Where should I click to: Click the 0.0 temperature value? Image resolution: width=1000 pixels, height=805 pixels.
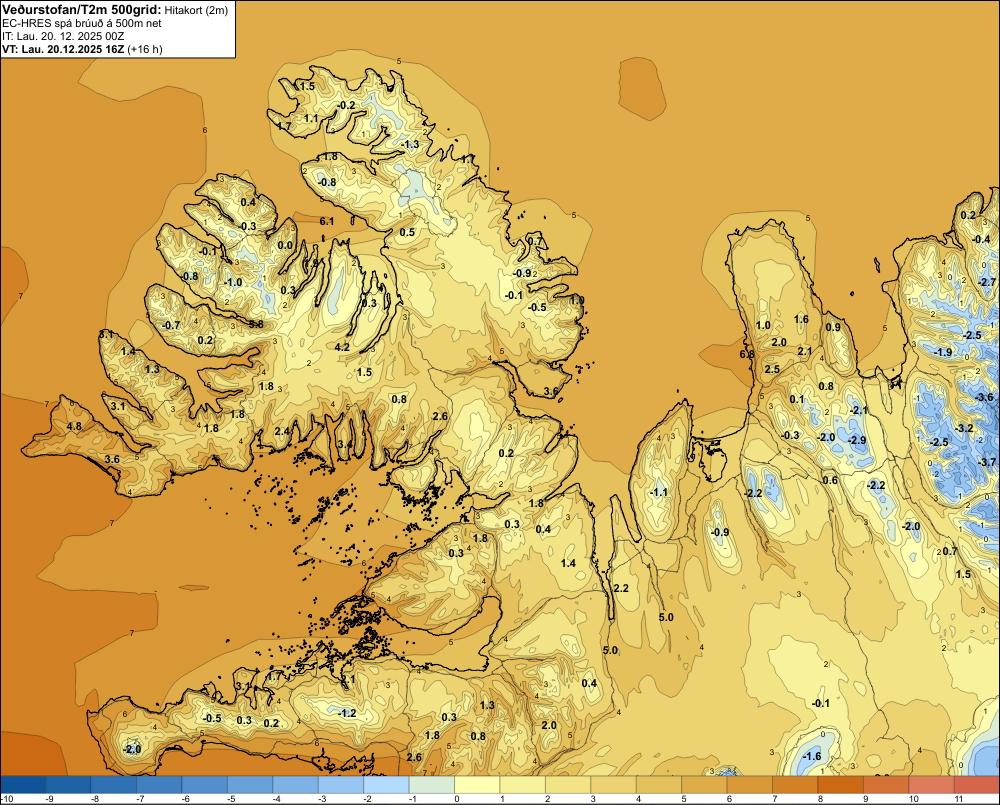286,246
